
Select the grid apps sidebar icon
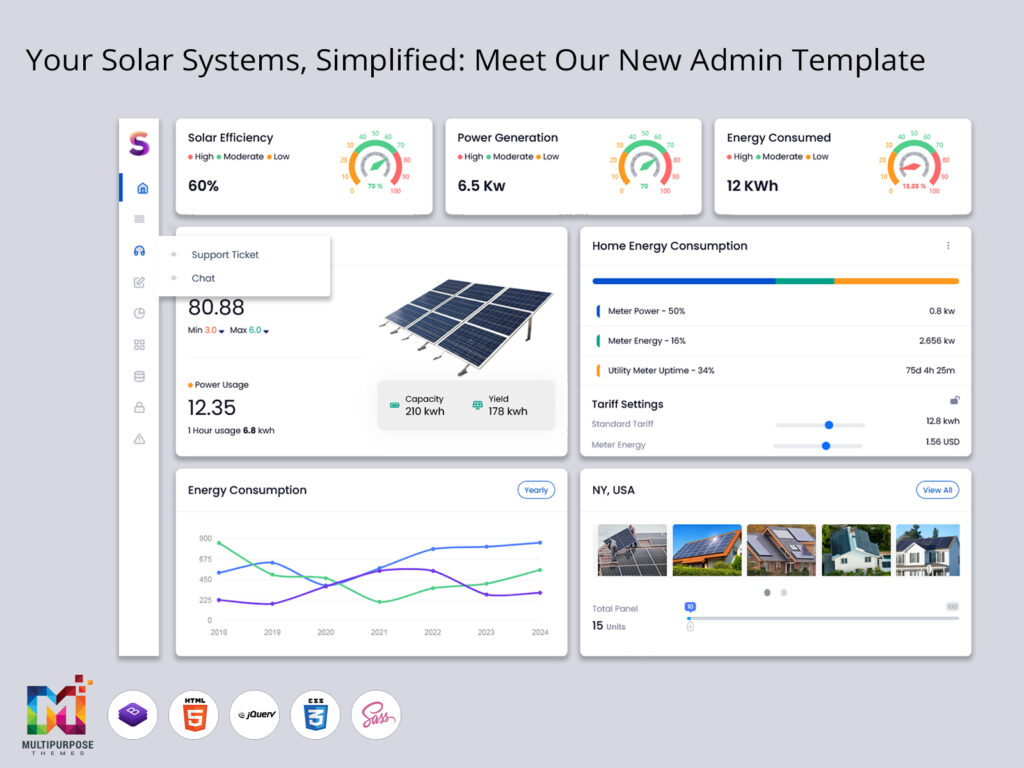(139, 345)
